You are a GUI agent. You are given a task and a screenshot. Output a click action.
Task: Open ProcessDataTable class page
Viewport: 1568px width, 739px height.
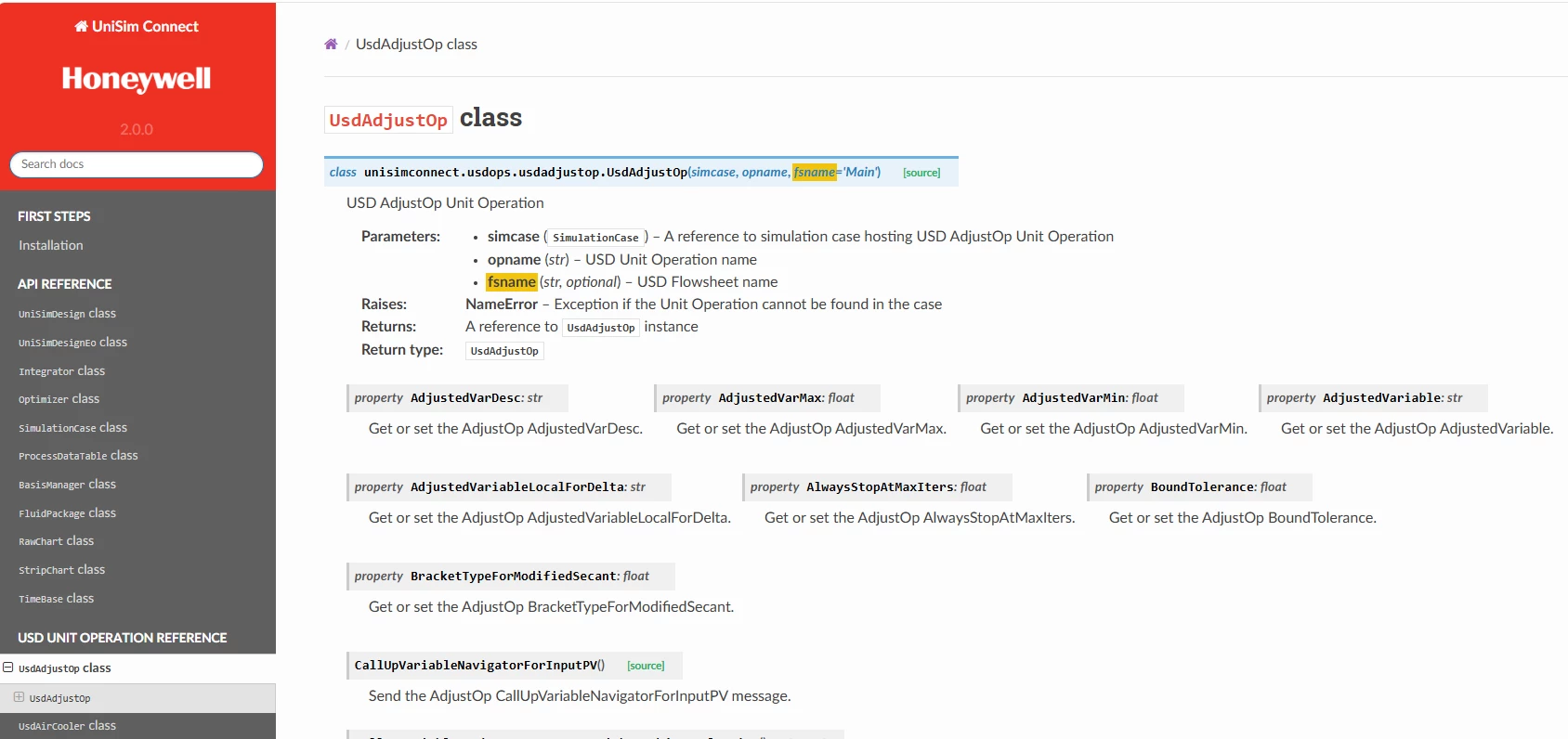(78, 456)
